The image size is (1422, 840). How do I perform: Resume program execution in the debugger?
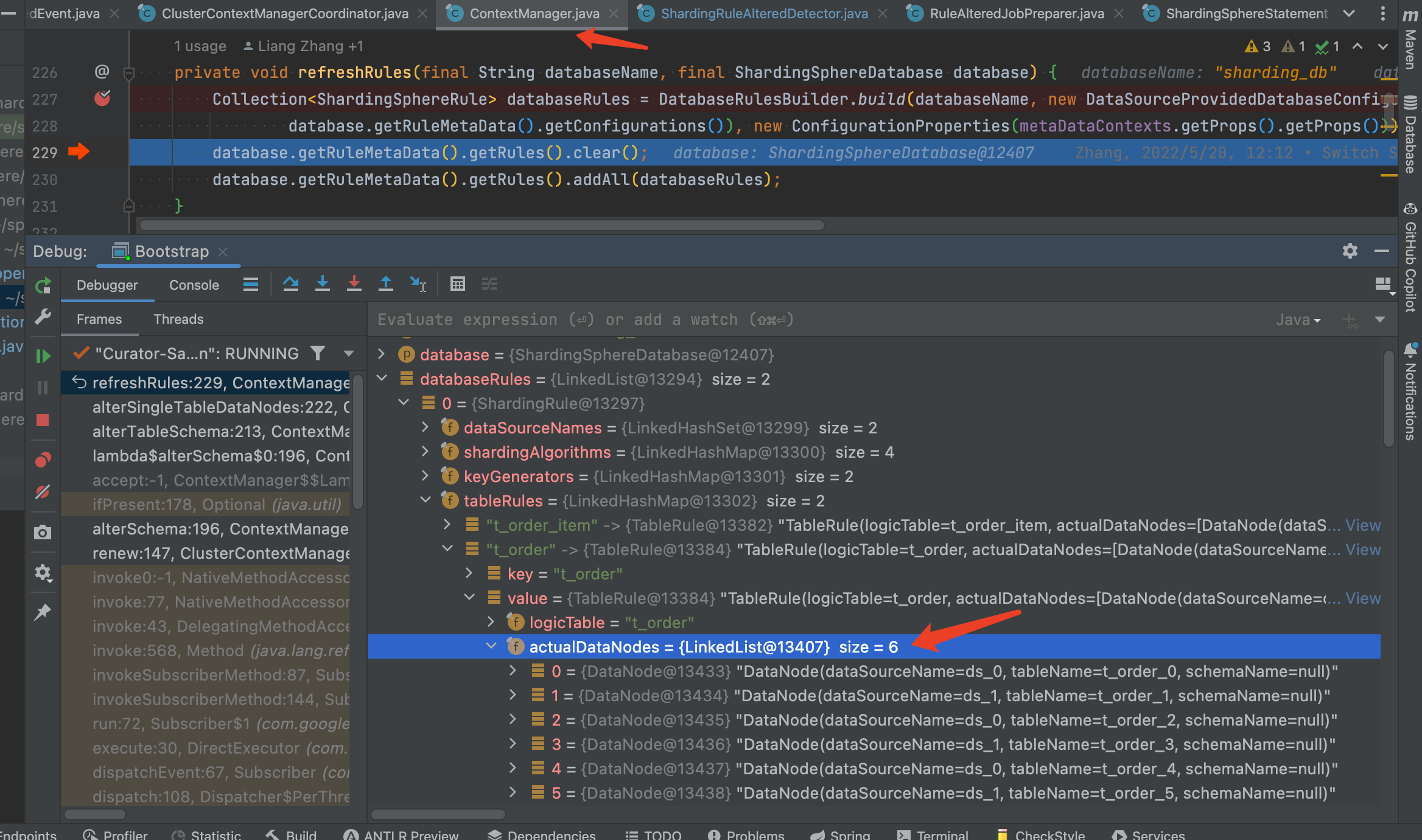[x=43, y=356]
